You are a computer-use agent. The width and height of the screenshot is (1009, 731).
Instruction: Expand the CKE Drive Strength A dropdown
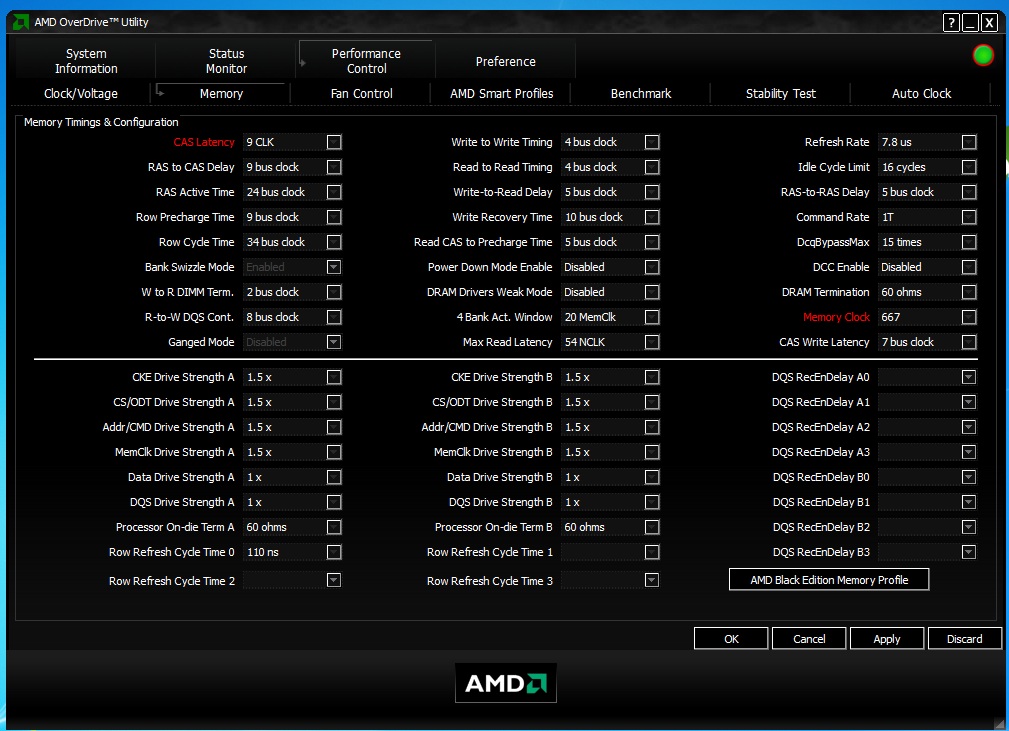pos(334,377)
